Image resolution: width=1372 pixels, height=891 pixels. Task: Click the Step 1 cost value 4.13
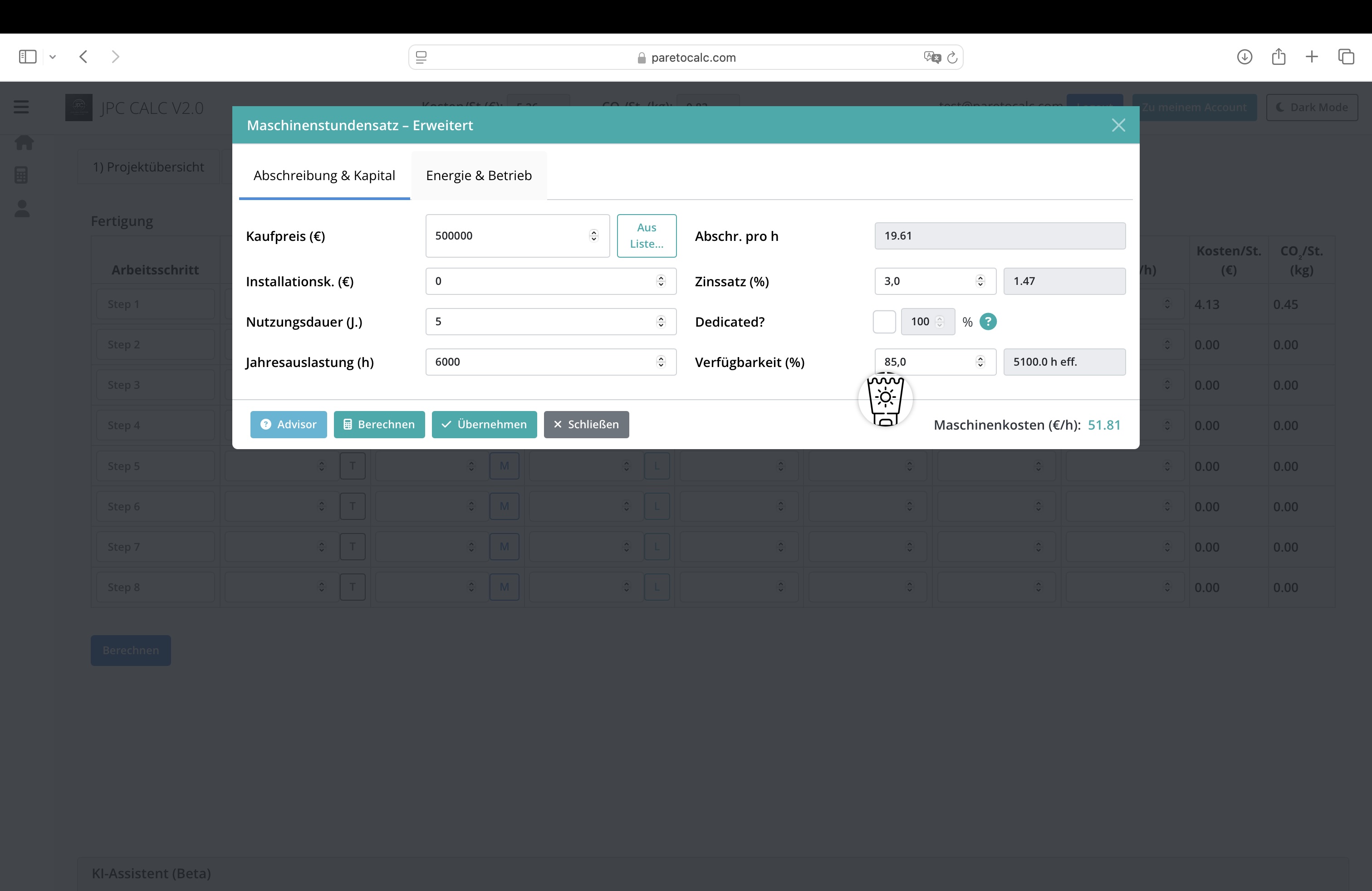point(1207,304)
